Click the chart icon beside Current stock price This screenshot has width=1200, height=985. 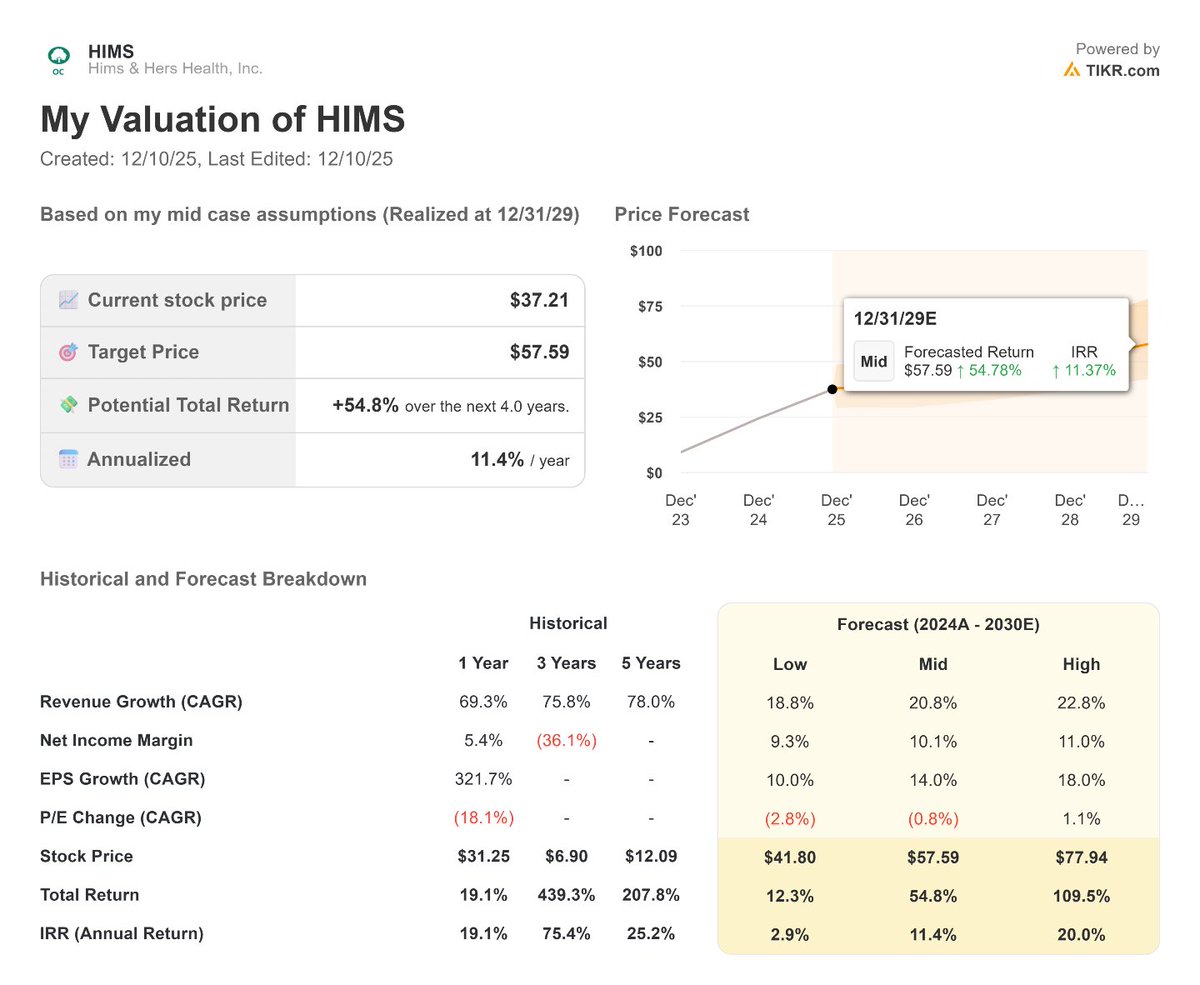point(67,299)
